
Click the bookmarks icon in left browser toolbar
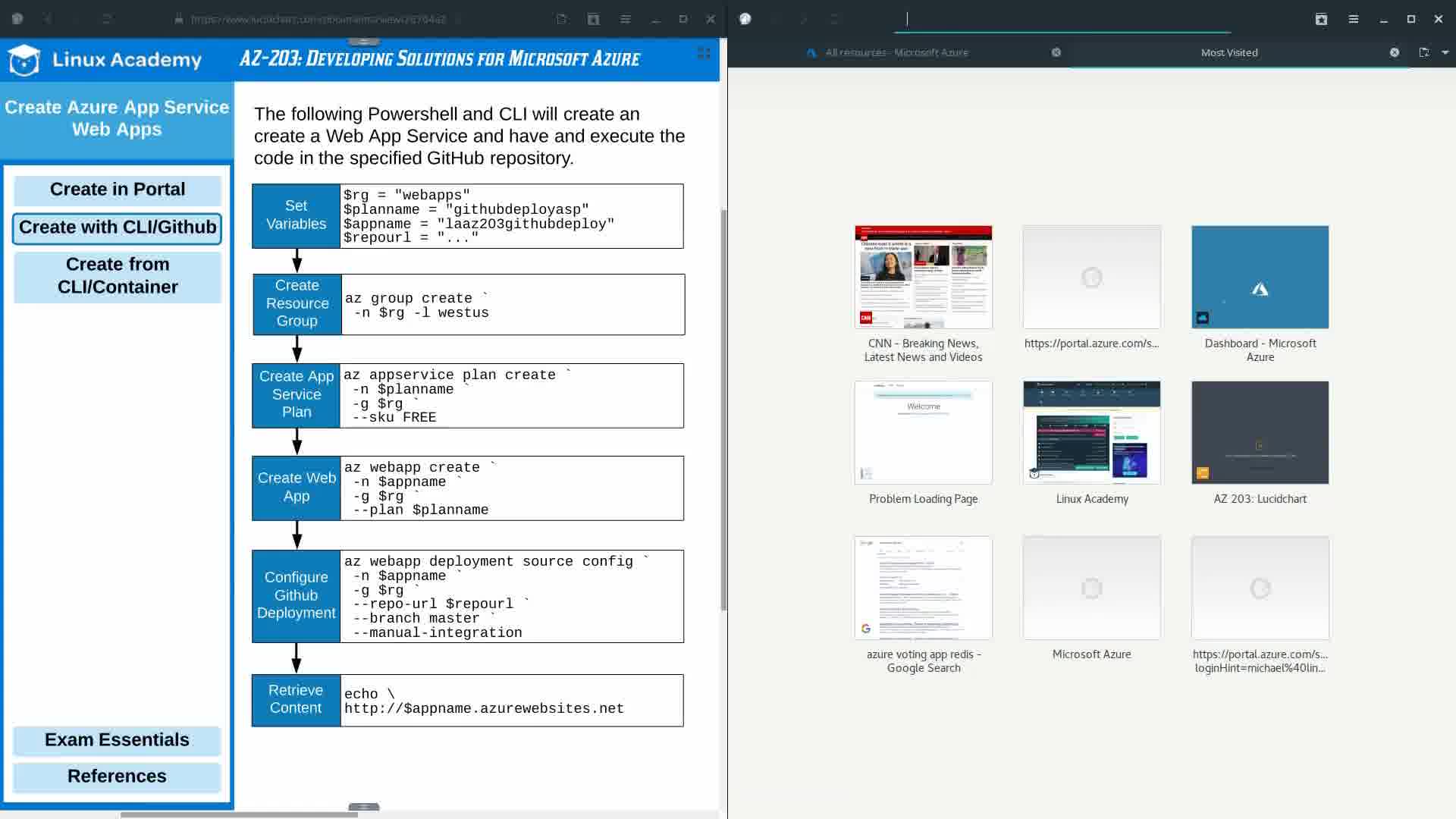pyautogui.click(x=593, y=20)
